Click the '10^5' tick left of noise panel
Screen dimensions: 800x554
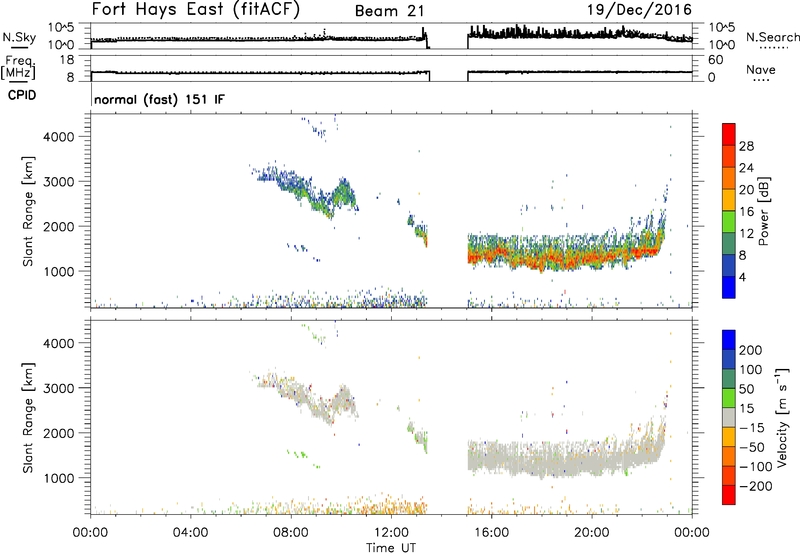coord(61,28)
